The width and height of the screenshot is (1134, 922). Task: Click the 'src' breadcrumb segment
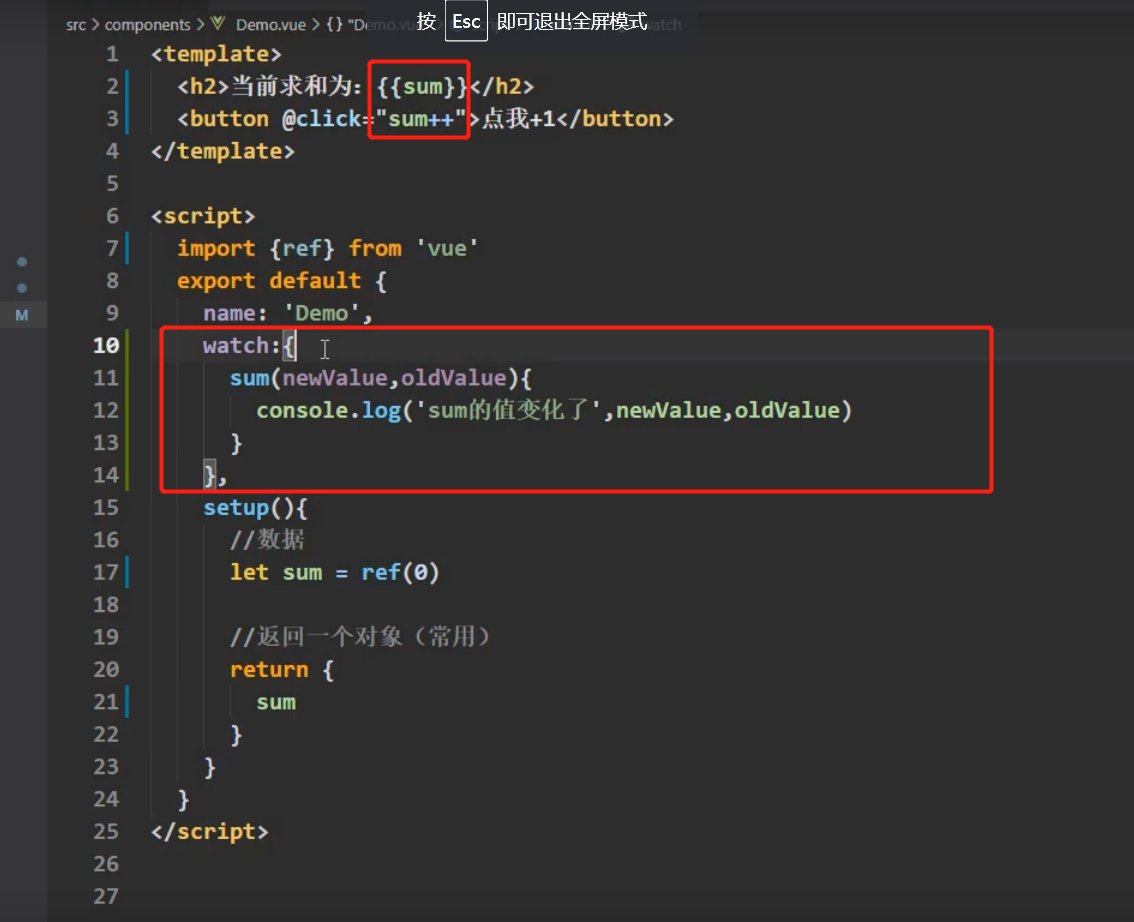75,25
